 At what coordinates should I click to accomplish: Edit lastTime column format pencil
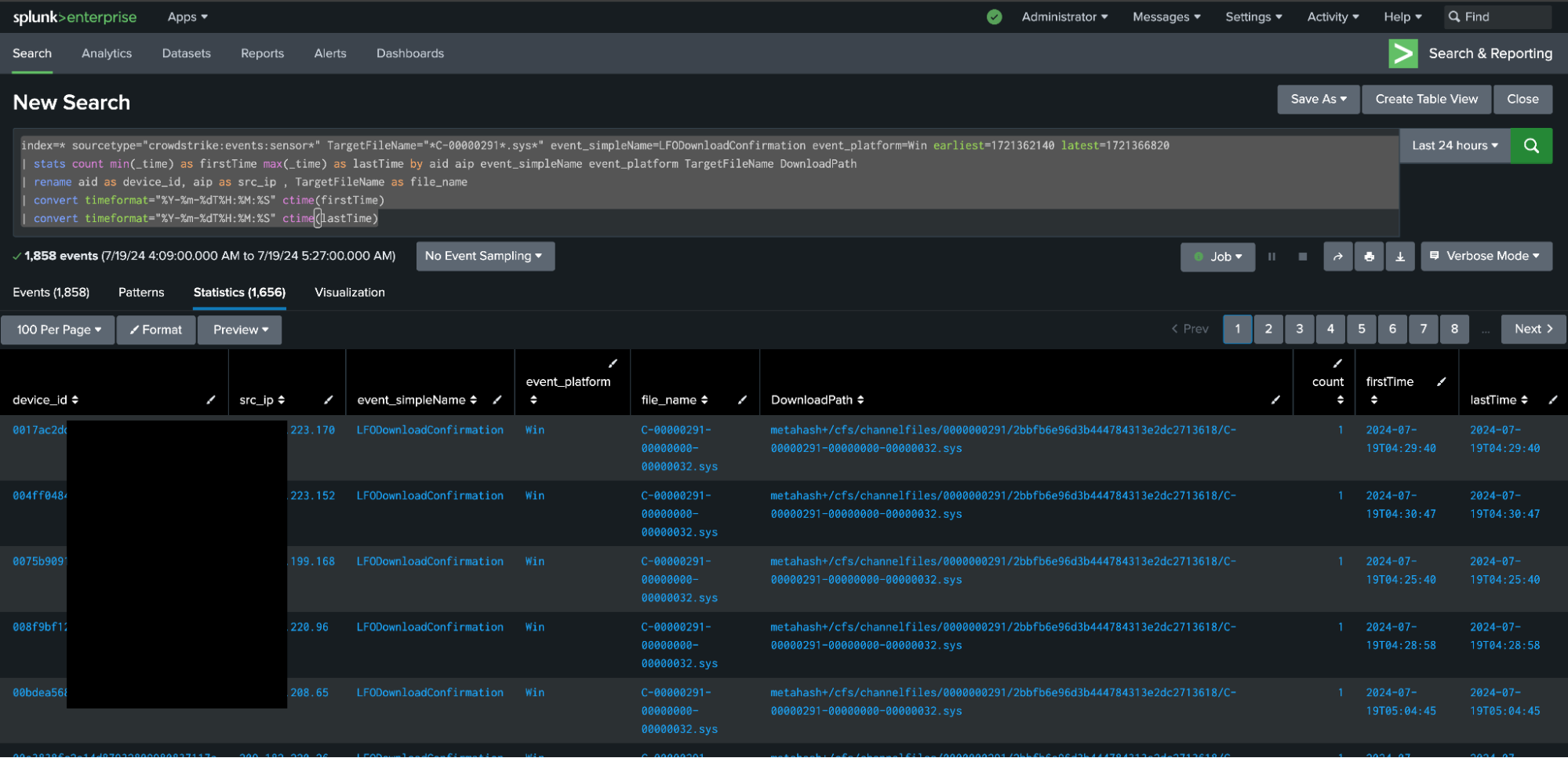[x=1553, y=400]
